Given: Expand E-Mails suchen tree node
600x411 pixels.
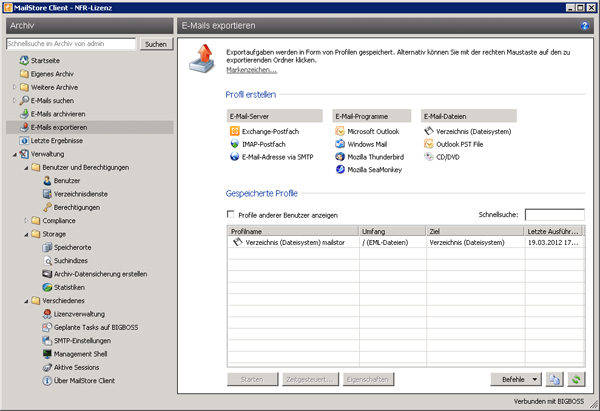Looking at the screenshot, I should pyautogui.click(x=15, y=101).
